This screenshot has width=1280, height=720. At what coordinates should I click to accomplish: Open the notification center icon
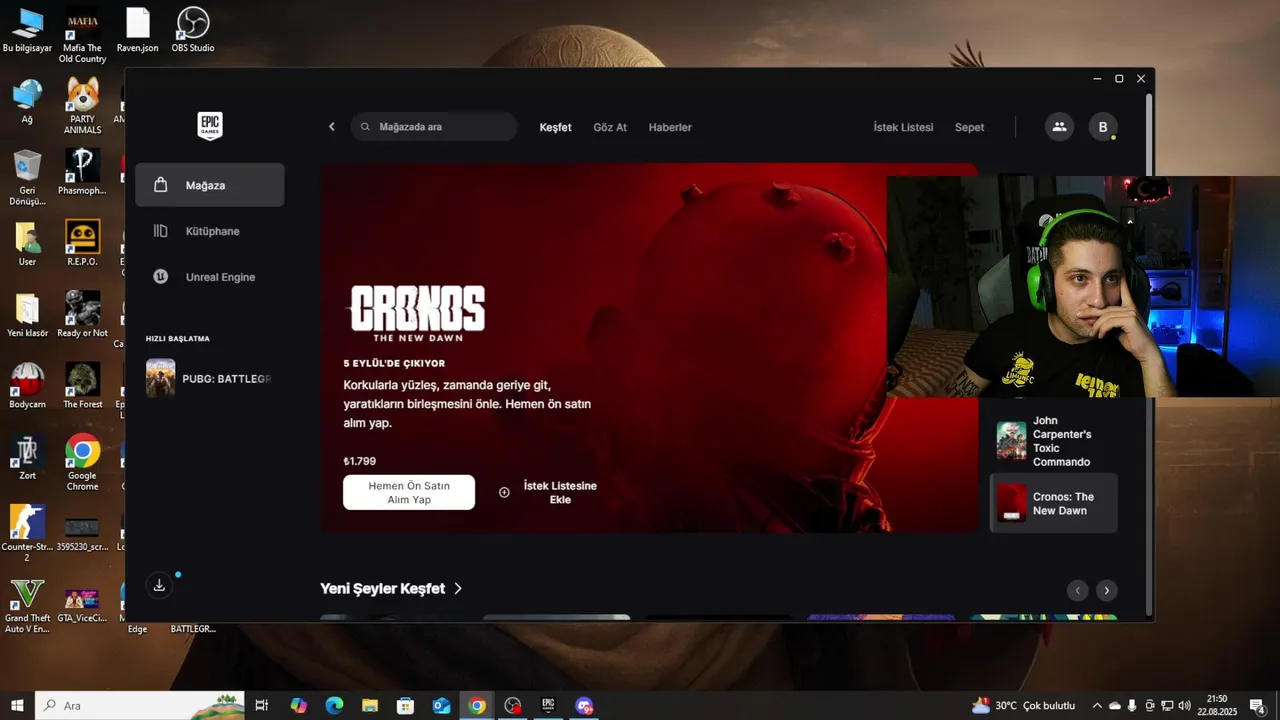pyautogui.click(x=1256, y=706)
